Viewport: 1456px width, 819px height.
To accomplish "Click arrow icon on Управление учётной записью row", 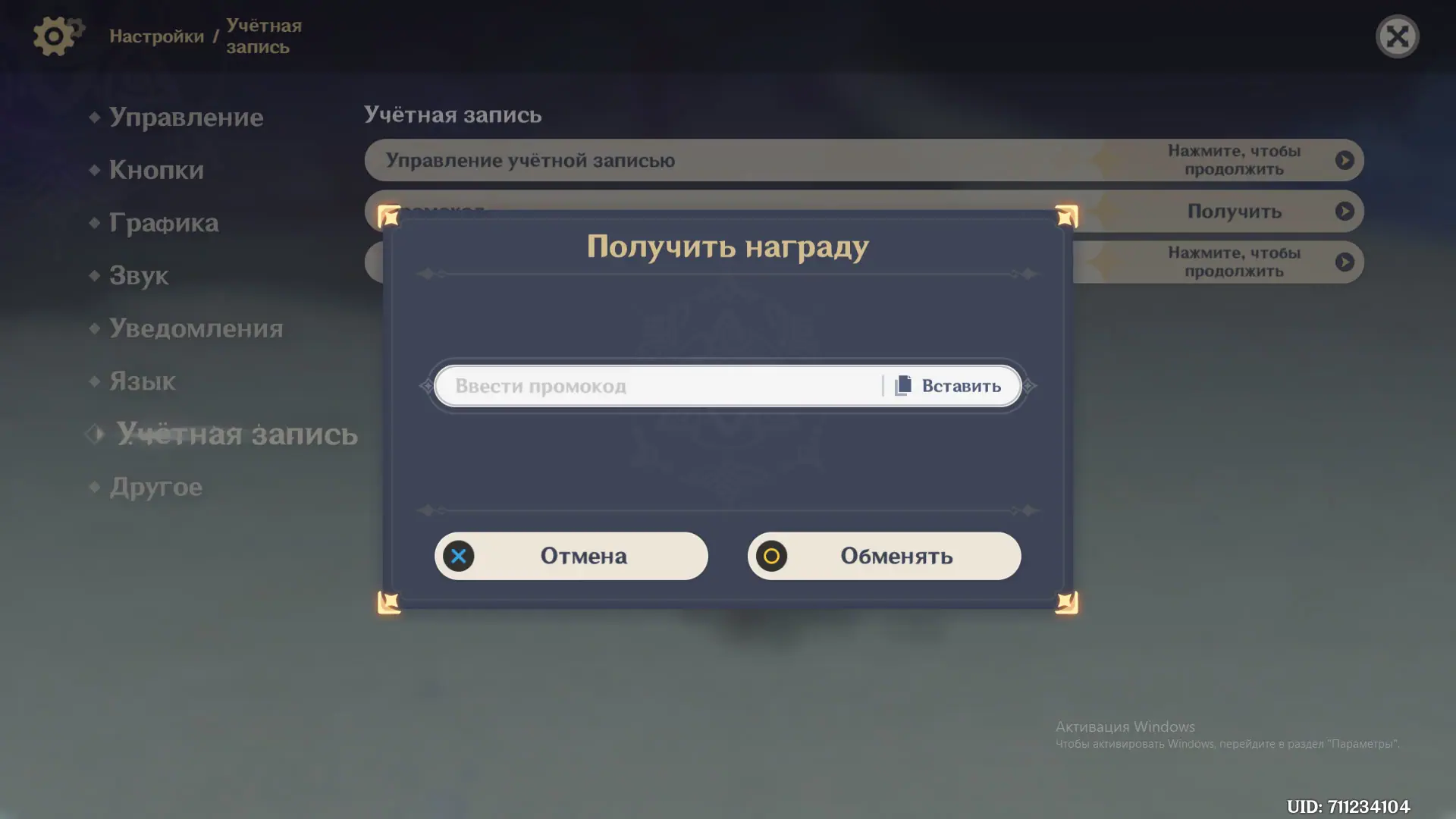I will 1344,160.
